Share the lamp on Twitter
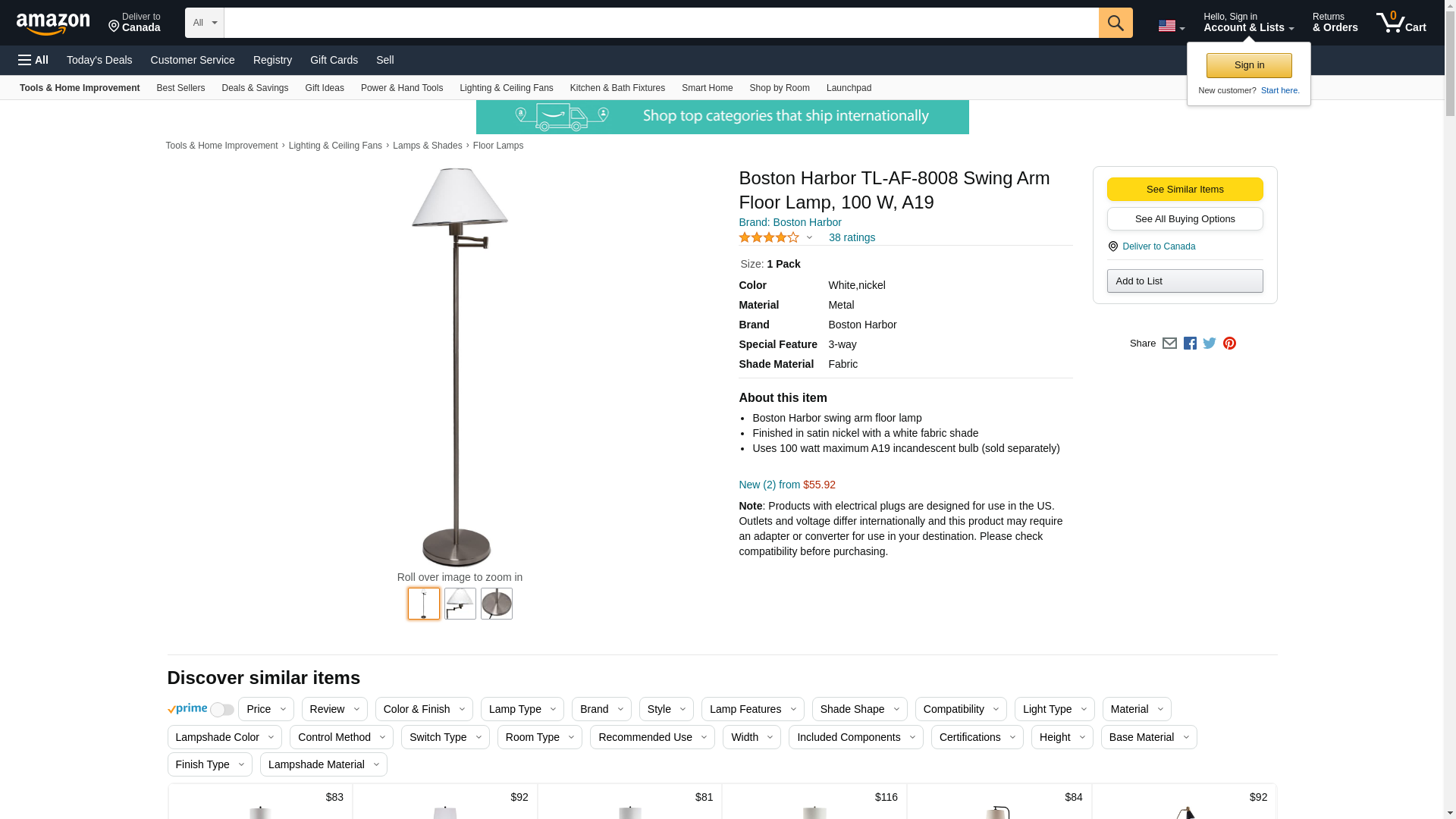 pyautogui.click(x=1210, y=344)
